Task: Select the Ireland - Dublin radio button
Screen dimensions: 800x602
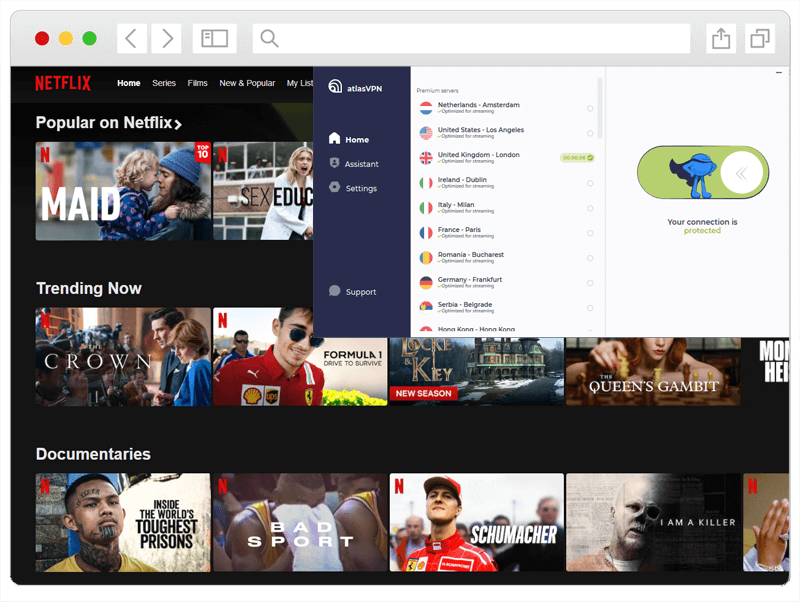Action: [590, 183]
